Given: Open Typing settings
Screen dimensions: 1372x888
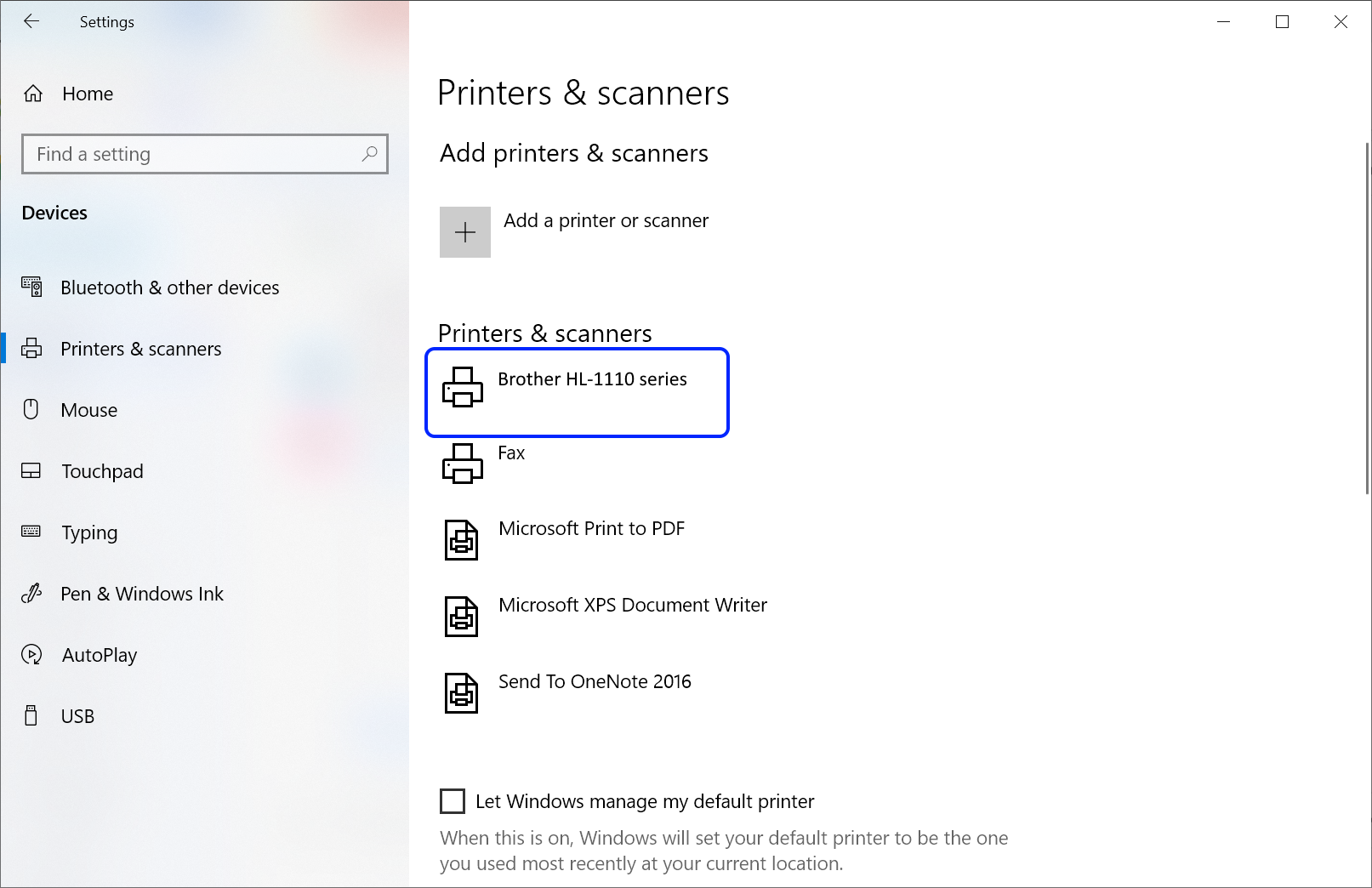Looking at the screenshot, I should [x=89, y=533].
